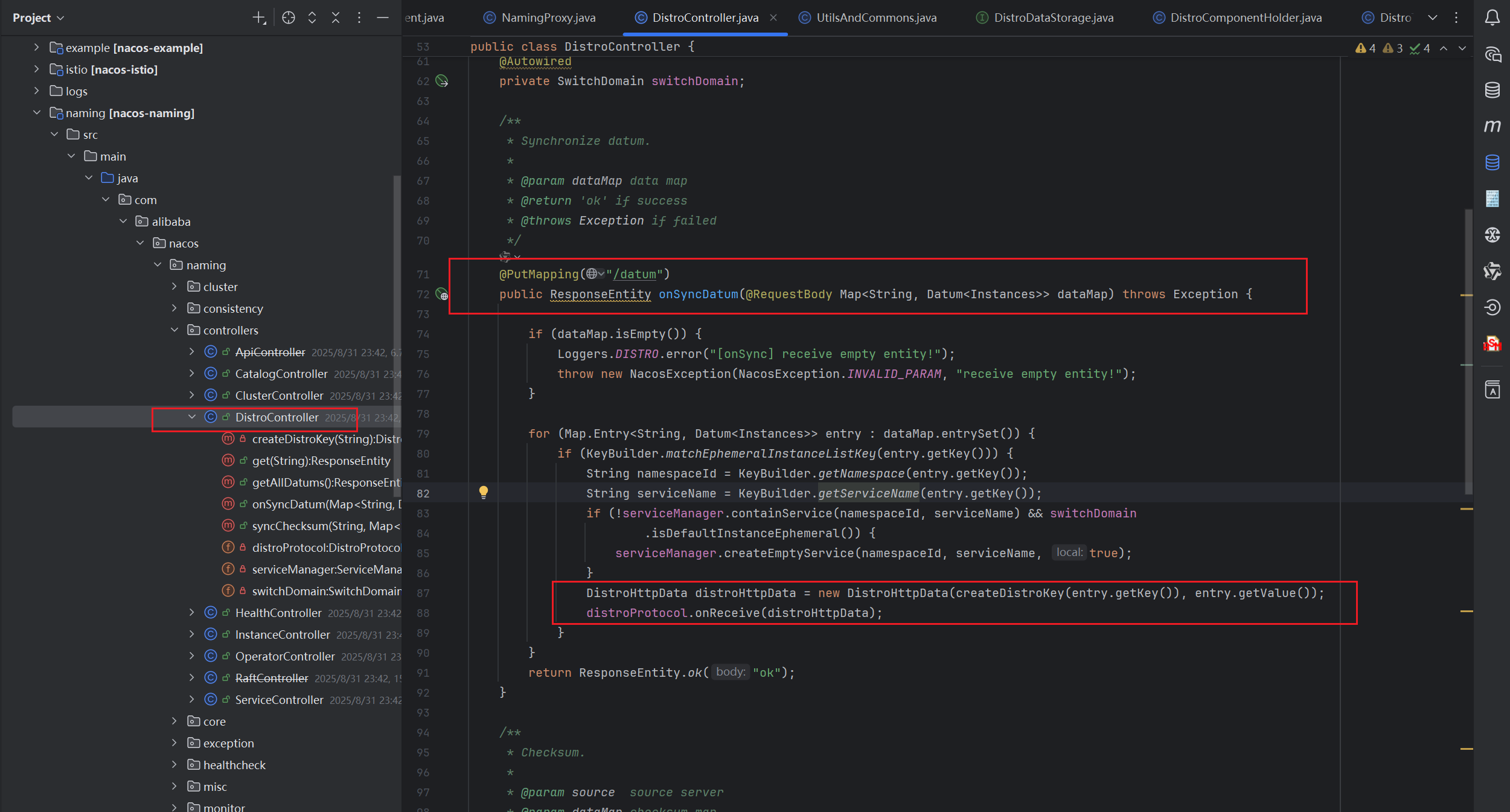This screenshot has height=812, width=1510.
Task: Jump to next highlighted error arrow
Action: pyautogui.click(x=1462, y=48)
